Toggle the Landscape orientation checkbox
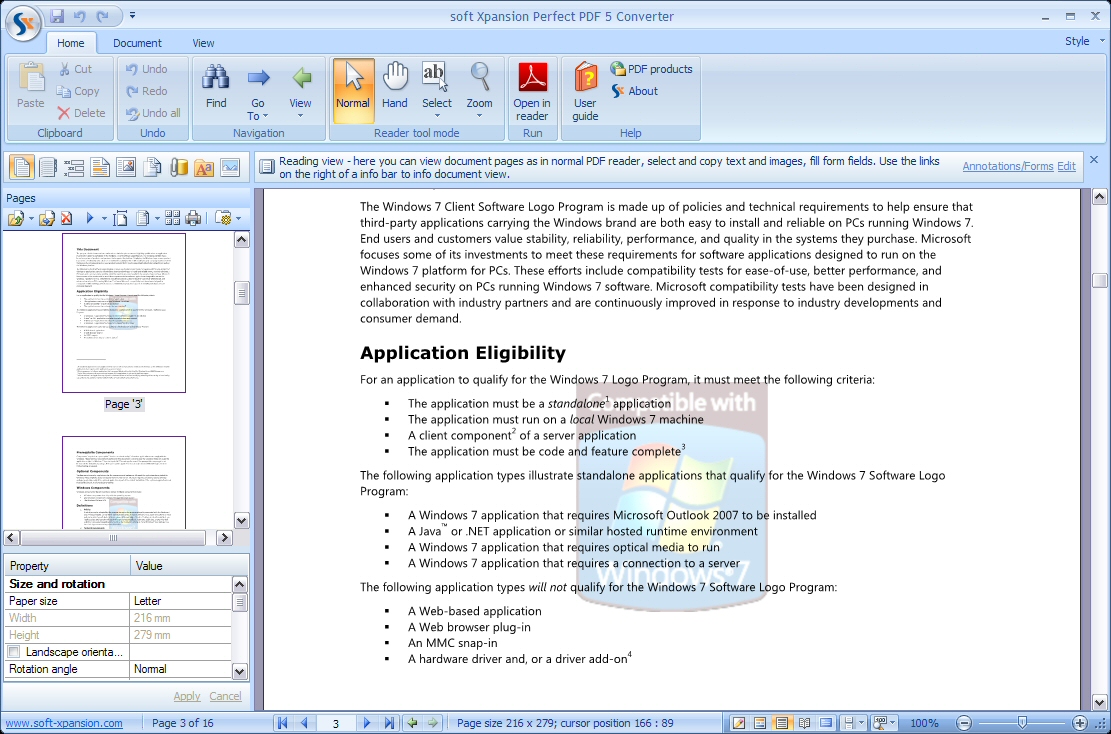The height and width of the screenshot is (734, 1111). (x=14, y=652)
